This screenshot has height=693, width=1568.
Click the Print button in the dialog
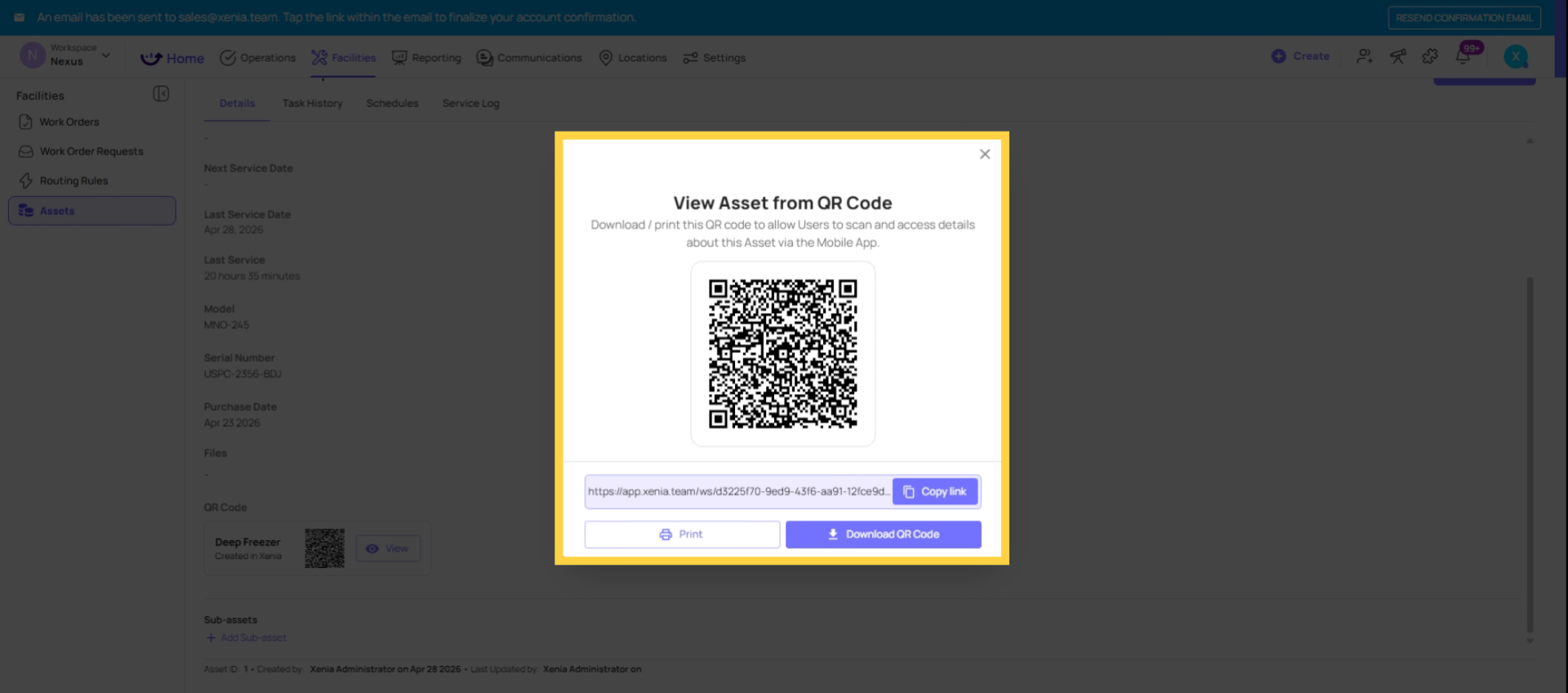click(x=682, y=534)
